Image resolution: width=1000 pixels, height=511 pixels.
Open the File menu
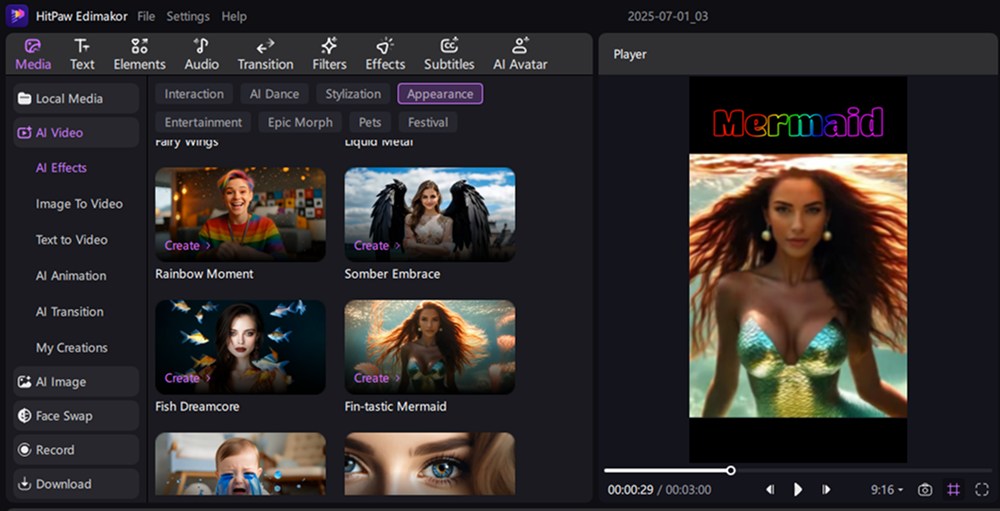pos(146,17)
